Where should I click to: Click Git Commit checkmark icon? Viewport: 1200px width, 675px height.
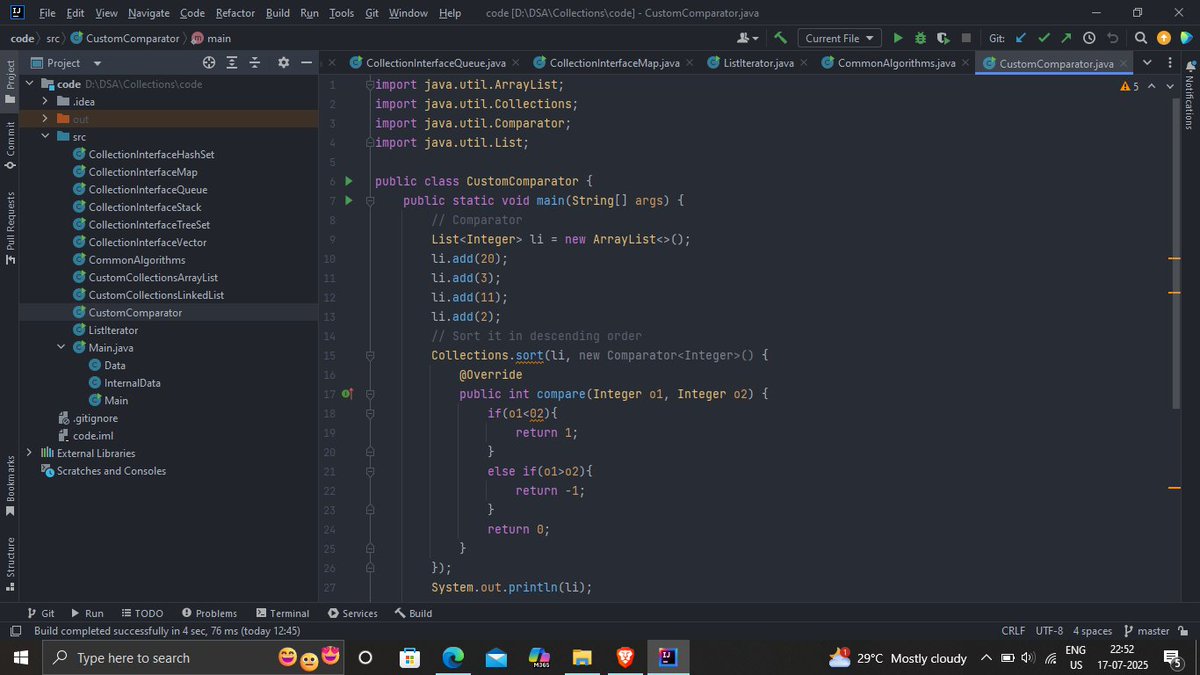point(1044,38)
